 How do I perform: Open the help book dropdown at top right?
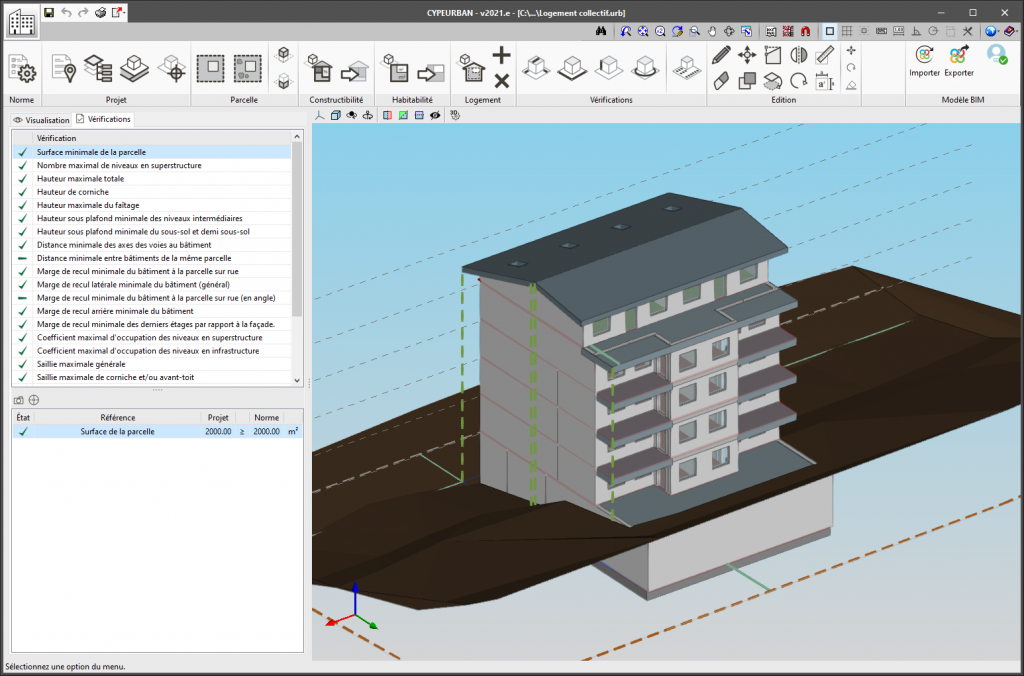point(1010,31)
